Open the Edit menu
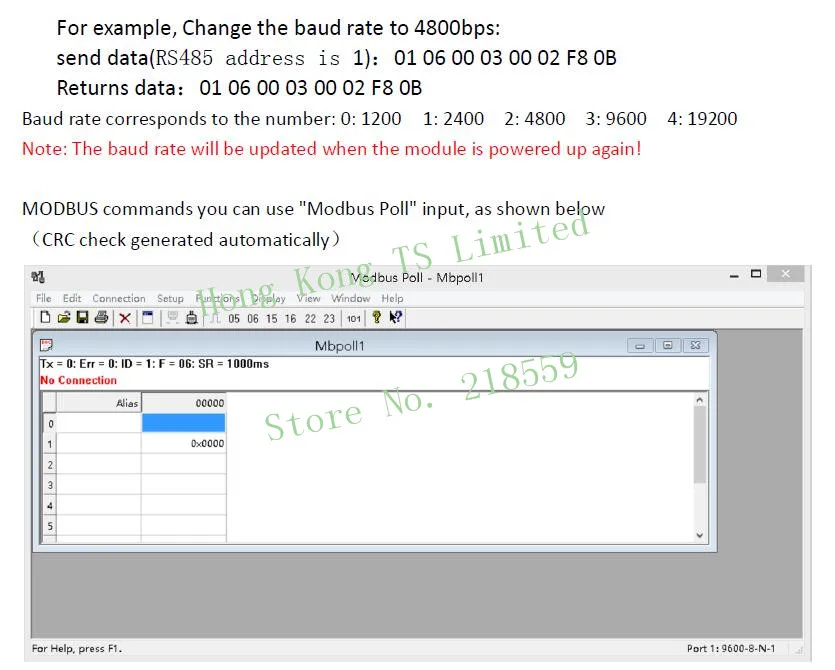Screen dimensions: 835x670 (x=72, y=298)
